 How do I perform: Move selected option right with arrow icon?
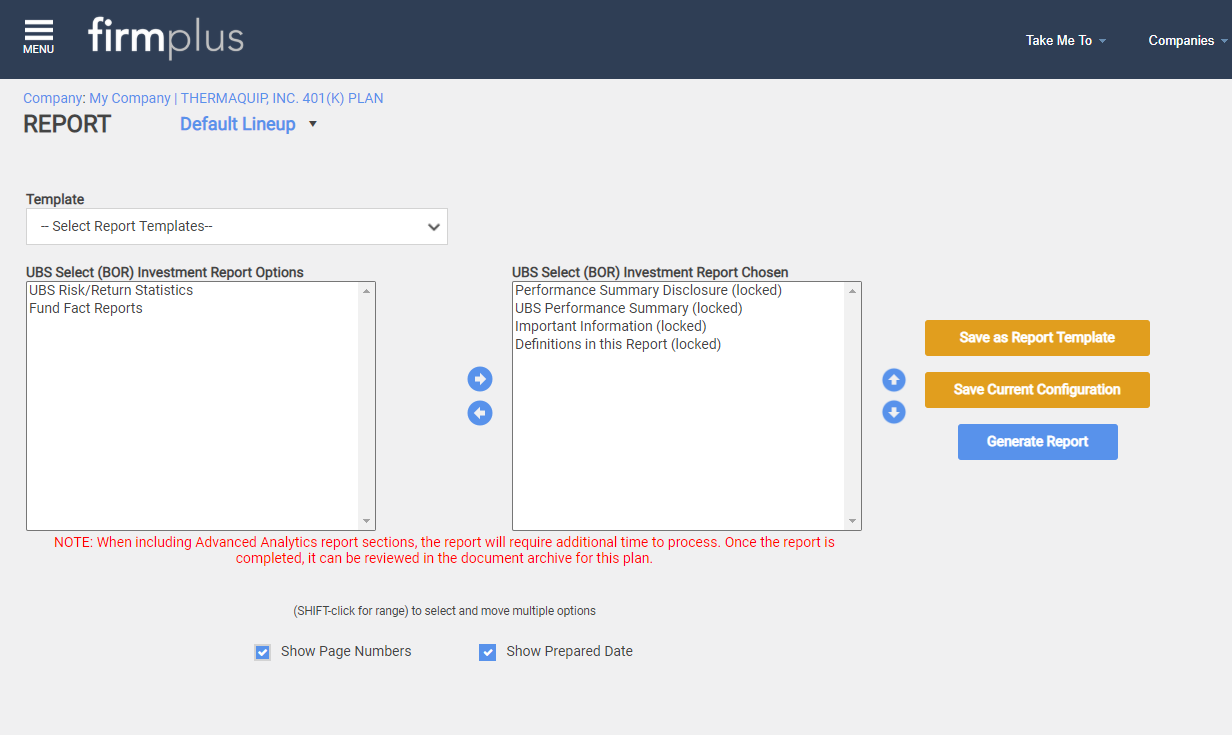coord(480,379)
